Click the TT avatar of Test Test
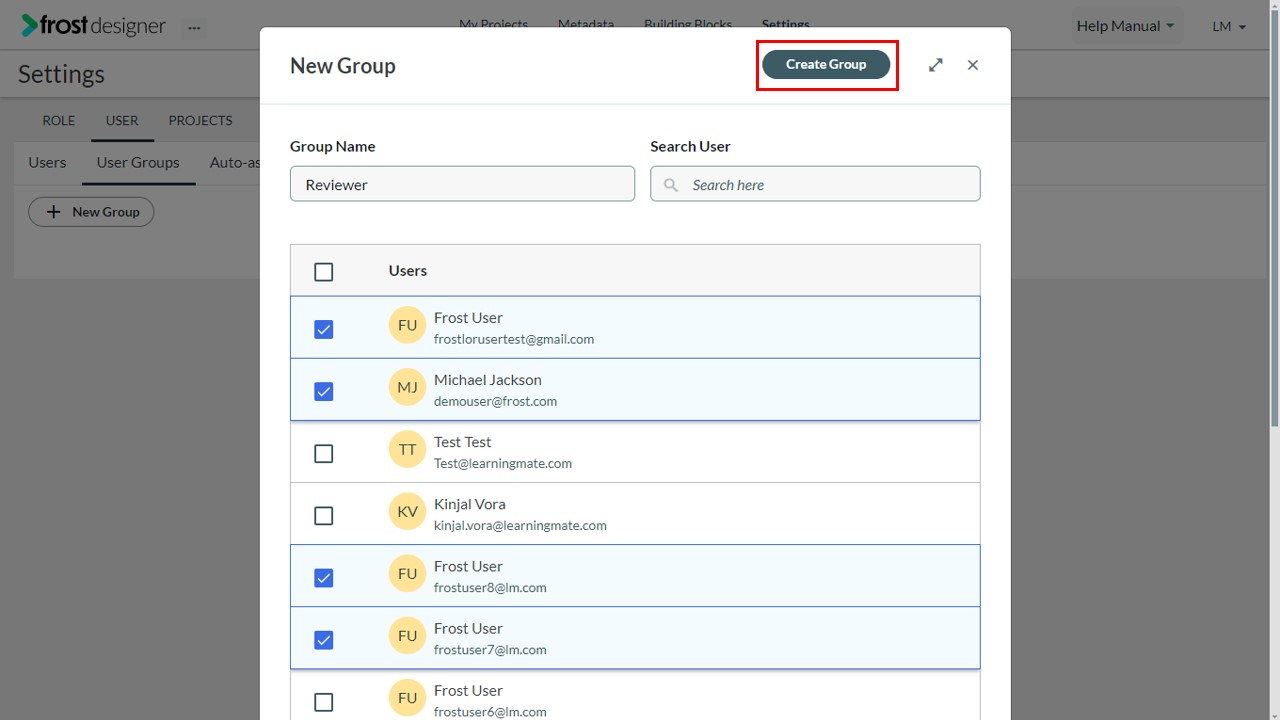This screenshot has height=720, width=1280. 407,449
